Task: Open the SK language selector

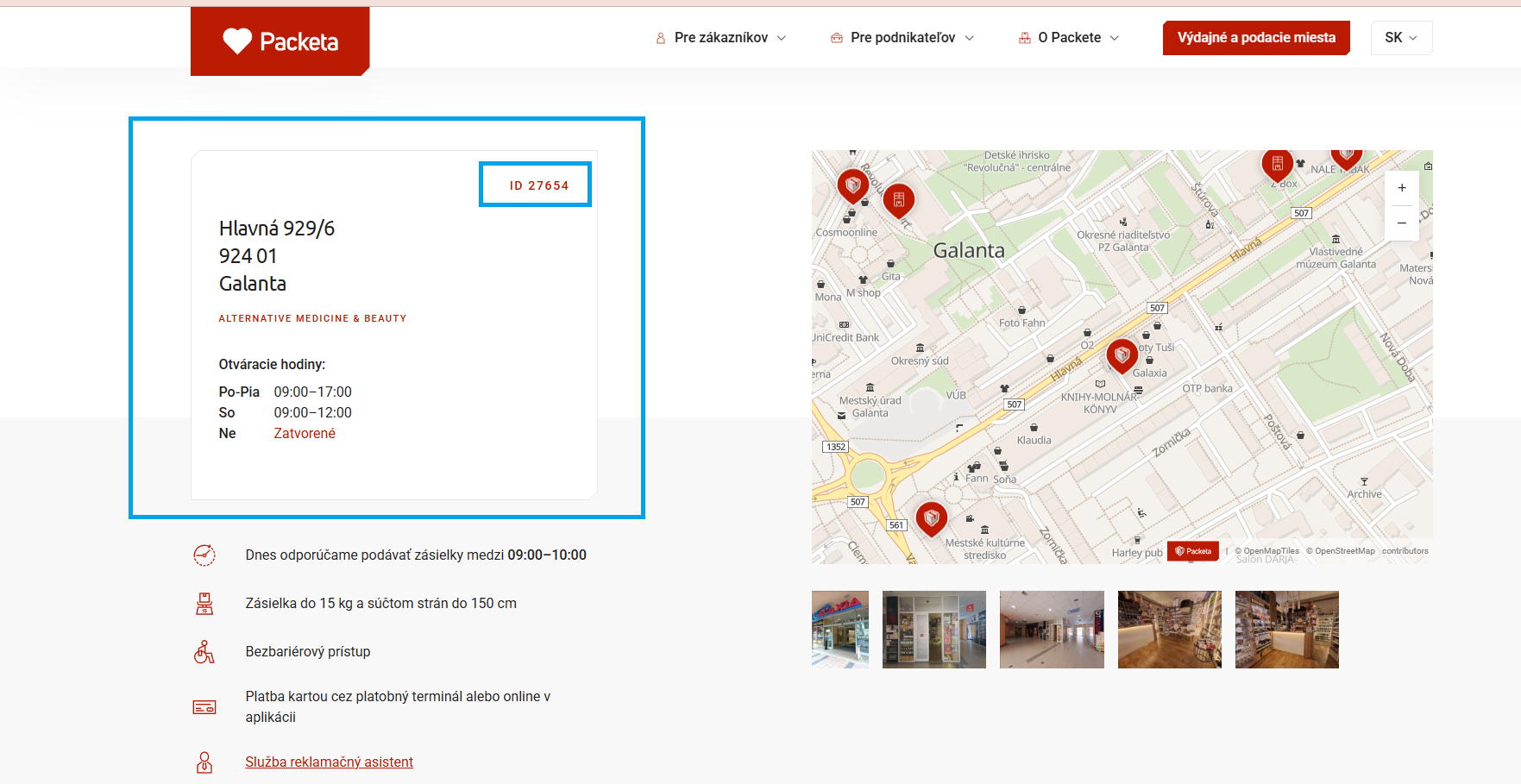Action: tap(1401, 38)
